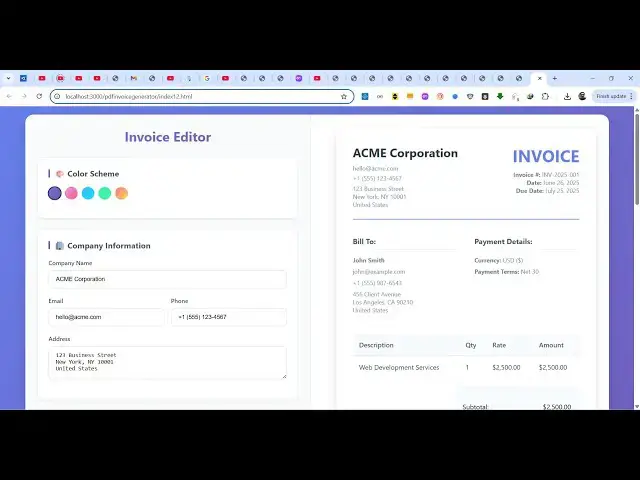Open the pink circular extension icon
This screenshot has width=640, height=480.
440,96
